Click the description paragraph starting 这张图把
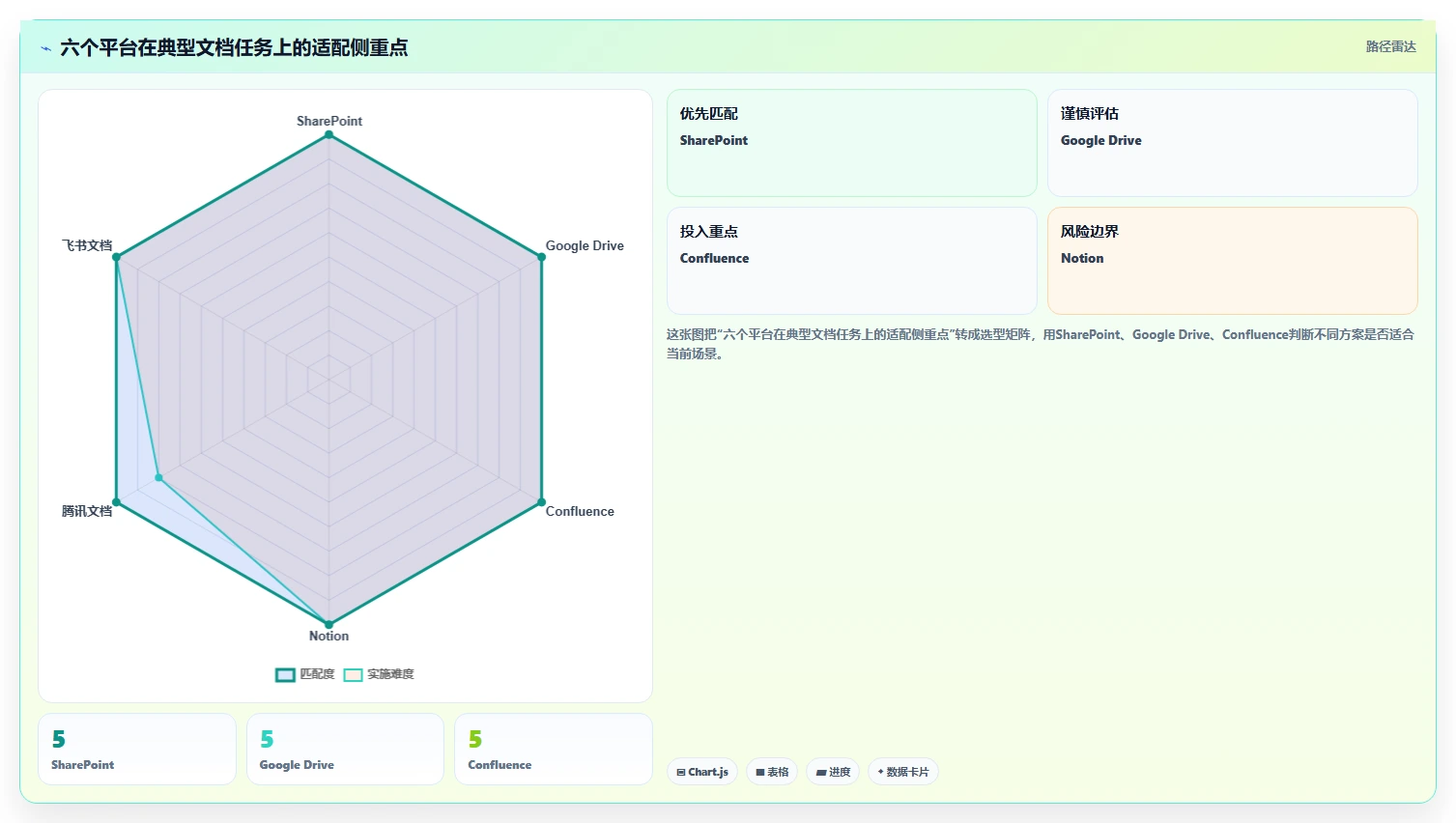Image resolution: width=1456 pixels, height=823 pixels. pyautogui.click(x=1041, y=344)
